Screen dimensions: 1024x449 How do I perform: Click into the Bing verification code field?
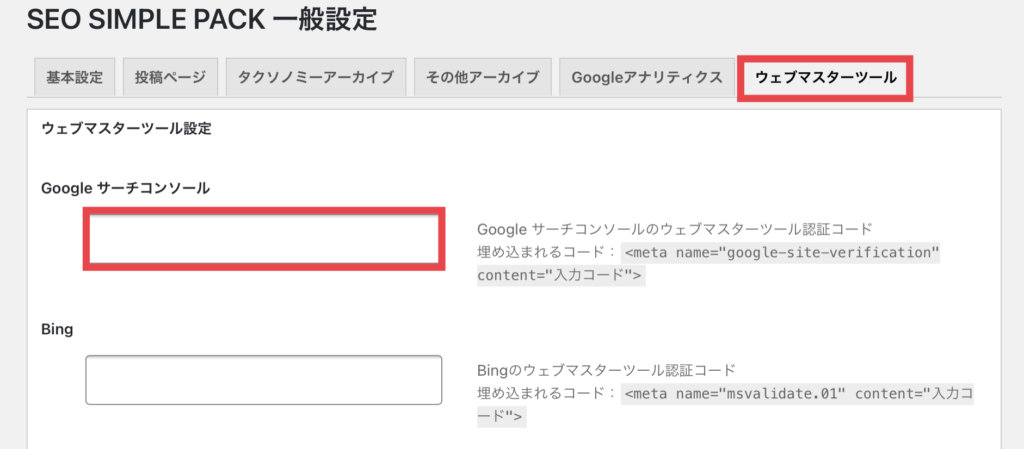click(264, 380)
